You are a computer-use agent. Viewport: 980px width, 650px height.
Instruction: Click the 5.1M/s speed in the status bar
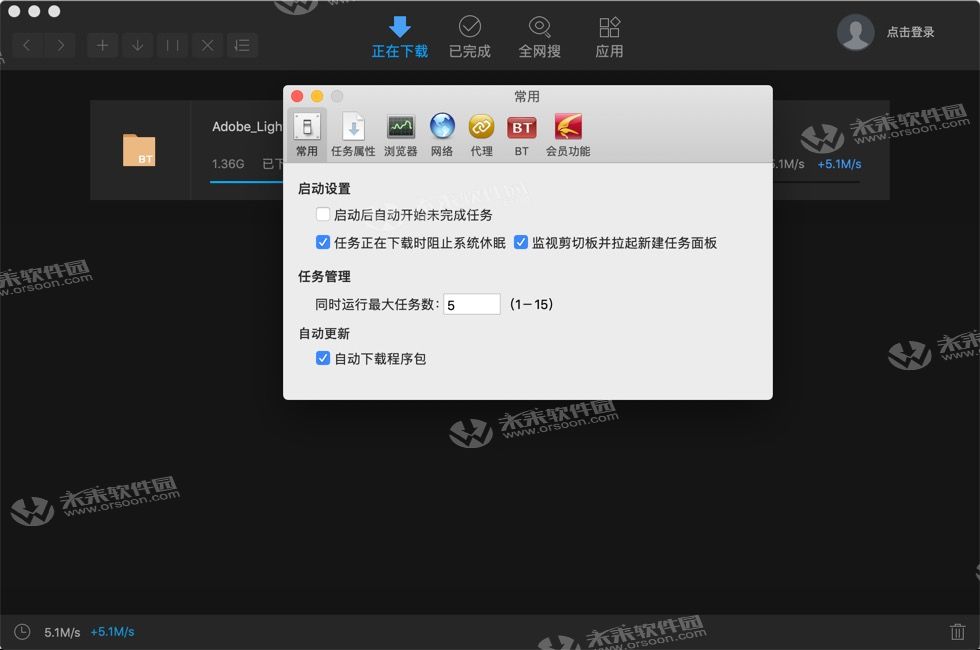click(62, 632)
